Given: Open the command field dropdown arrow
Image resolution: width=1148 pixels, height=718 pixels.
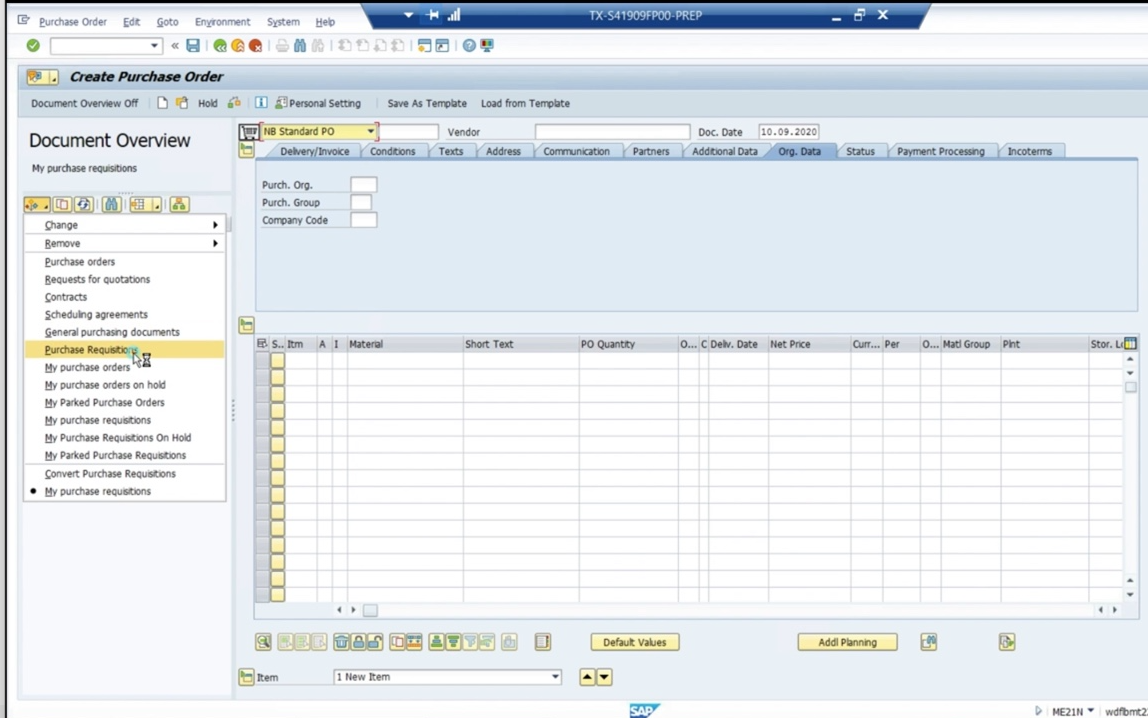Looking at the screenshot, I should pos(154,45).
